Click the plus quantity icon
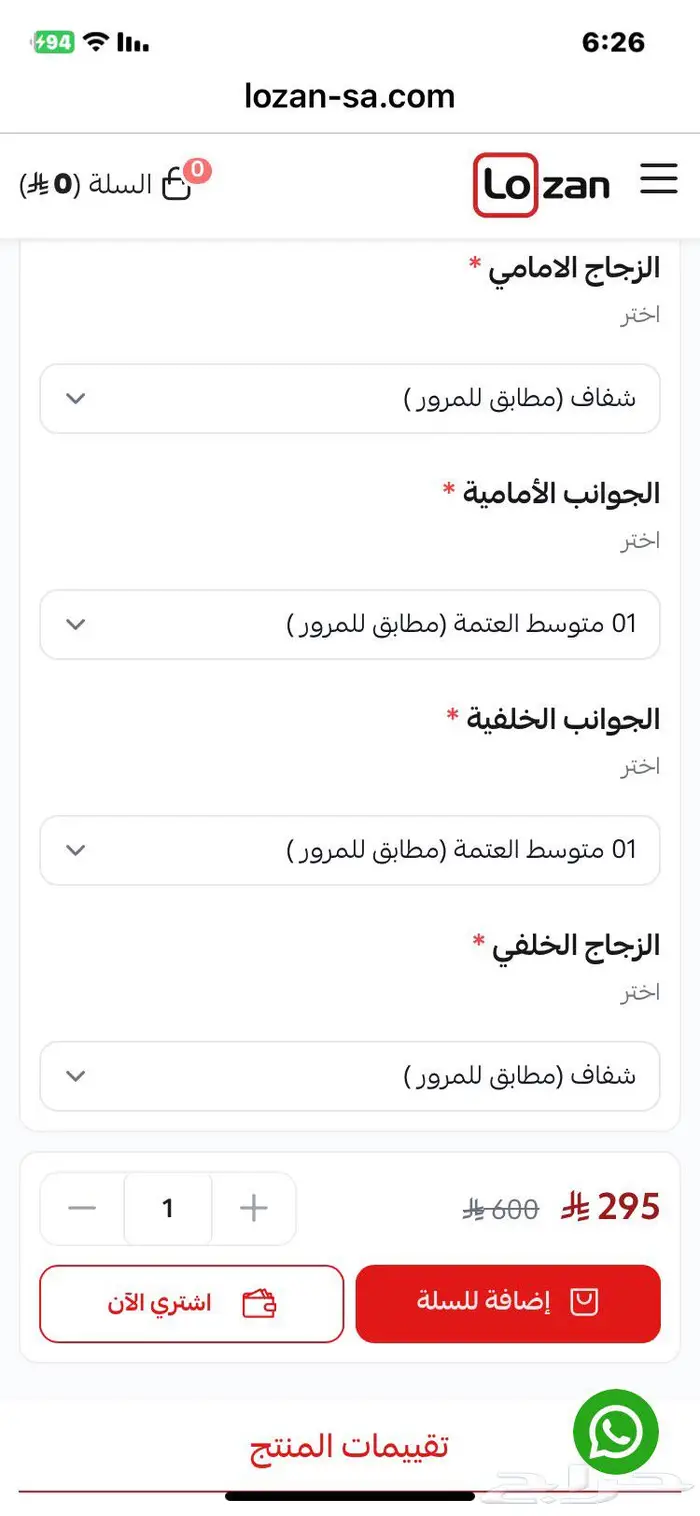The width and height of the screenshot is (700, 1516). pyautogui.click(x=254, y=1209)
